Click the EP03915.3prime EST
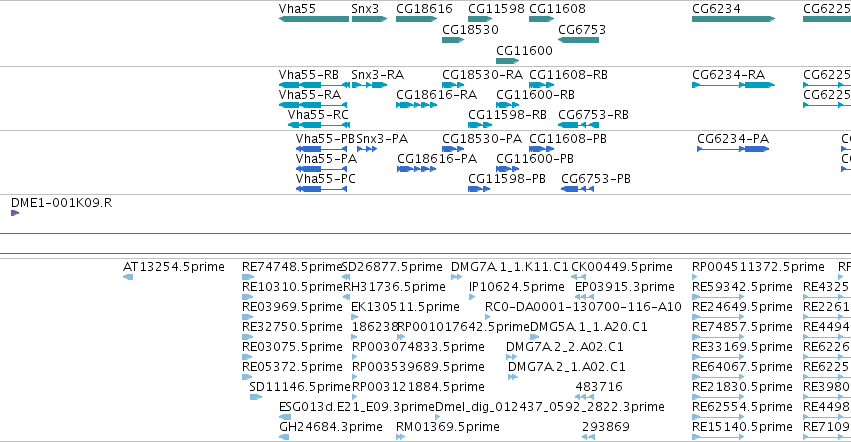 pos(585,297)
